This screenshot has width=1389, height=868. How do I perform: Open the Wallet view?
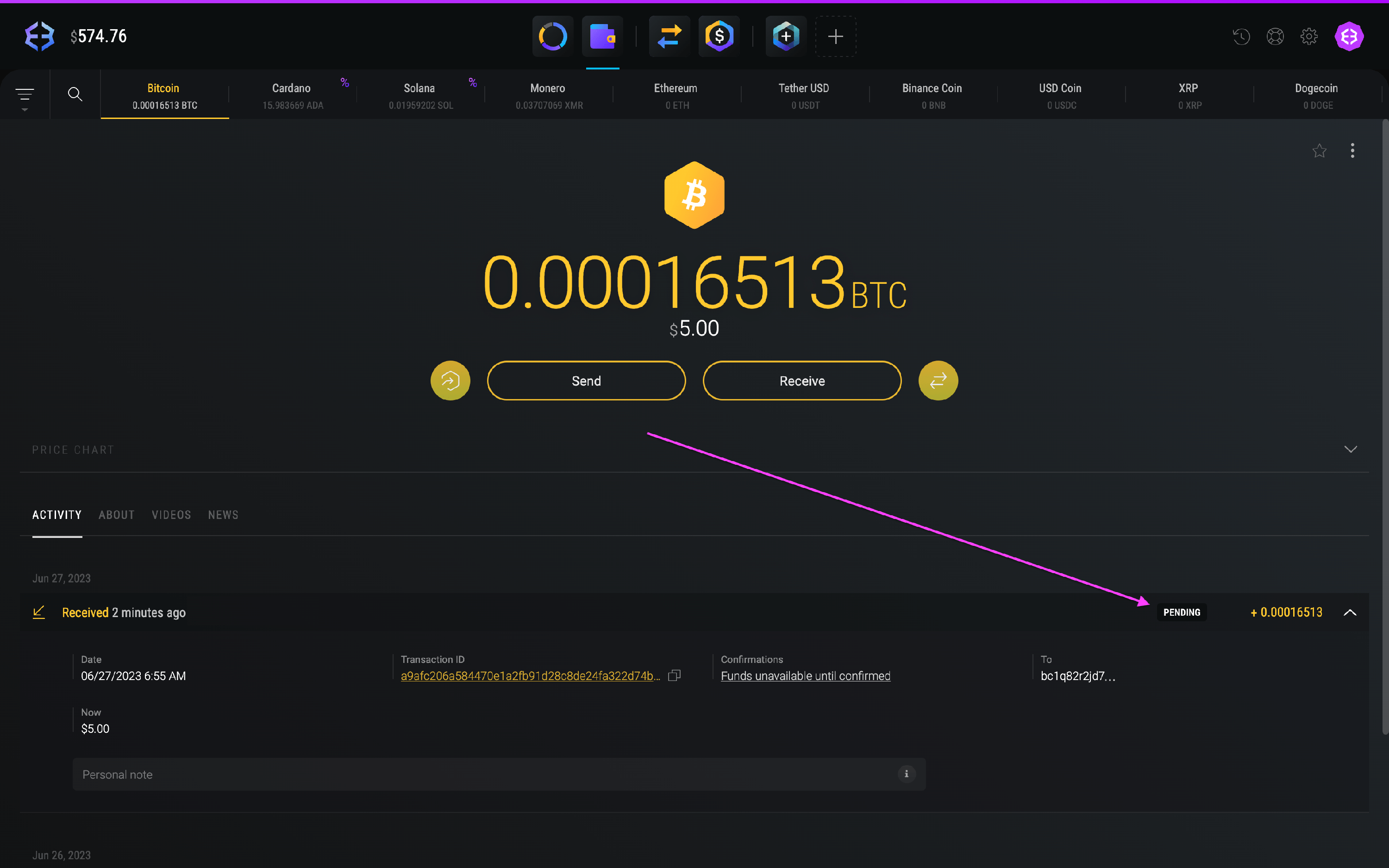[x=601, y=36]
